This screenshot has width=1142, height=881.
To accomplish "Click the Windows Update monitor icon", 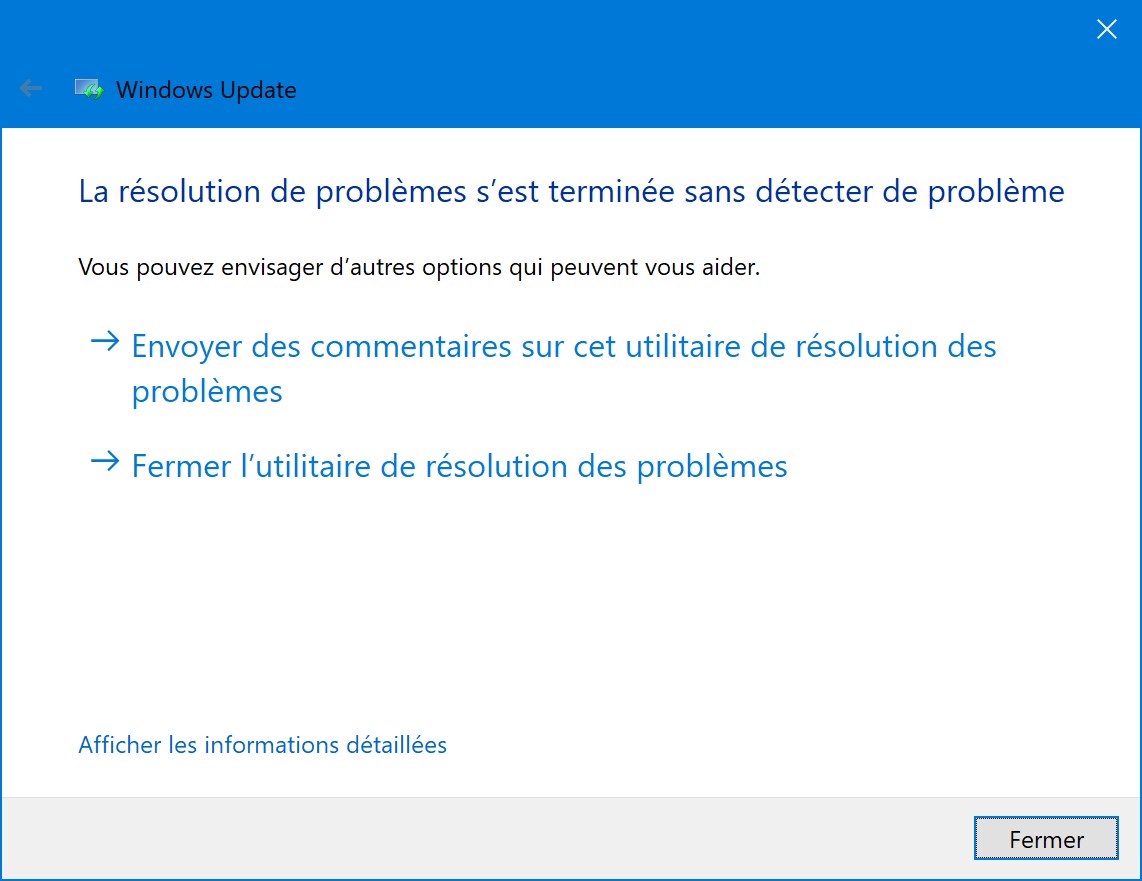I will pos(89,89).
